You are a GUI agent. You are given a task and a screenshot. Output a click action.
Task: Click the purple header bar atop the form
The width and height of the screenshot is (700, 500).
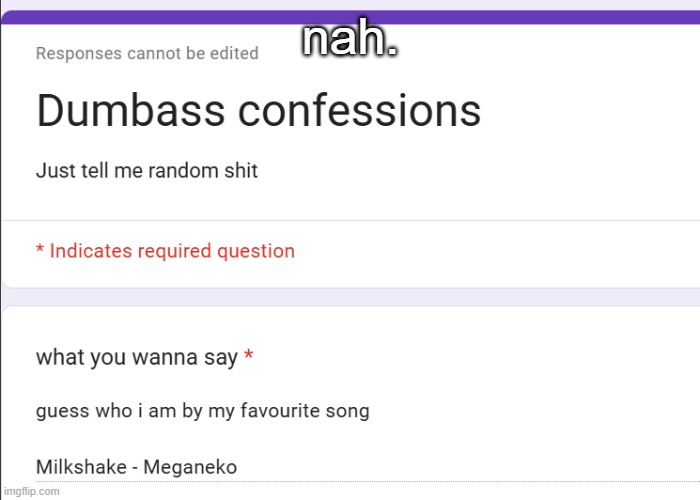click(x=350, y=17)
